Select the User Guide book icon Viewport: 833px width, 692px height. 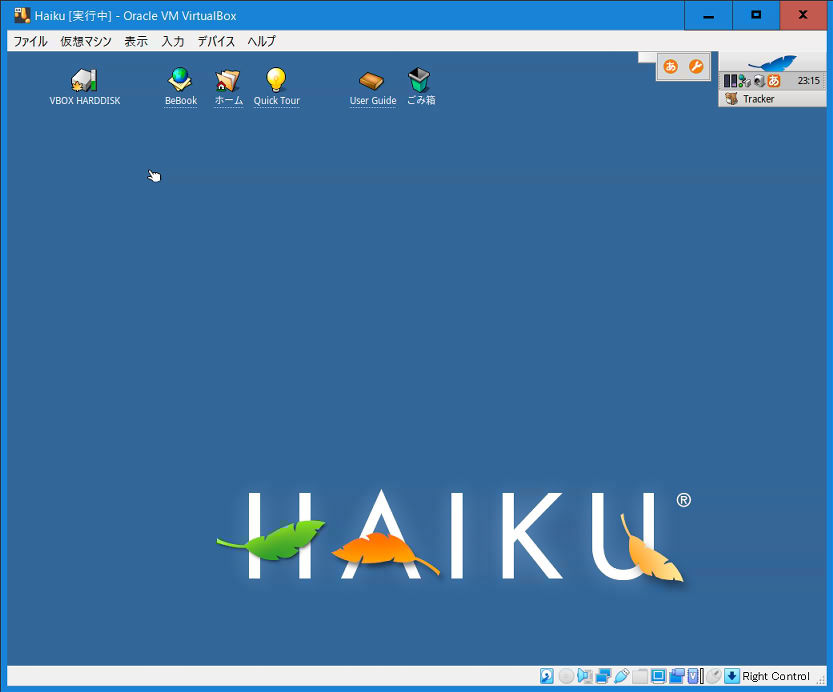[x=371, y=81]
